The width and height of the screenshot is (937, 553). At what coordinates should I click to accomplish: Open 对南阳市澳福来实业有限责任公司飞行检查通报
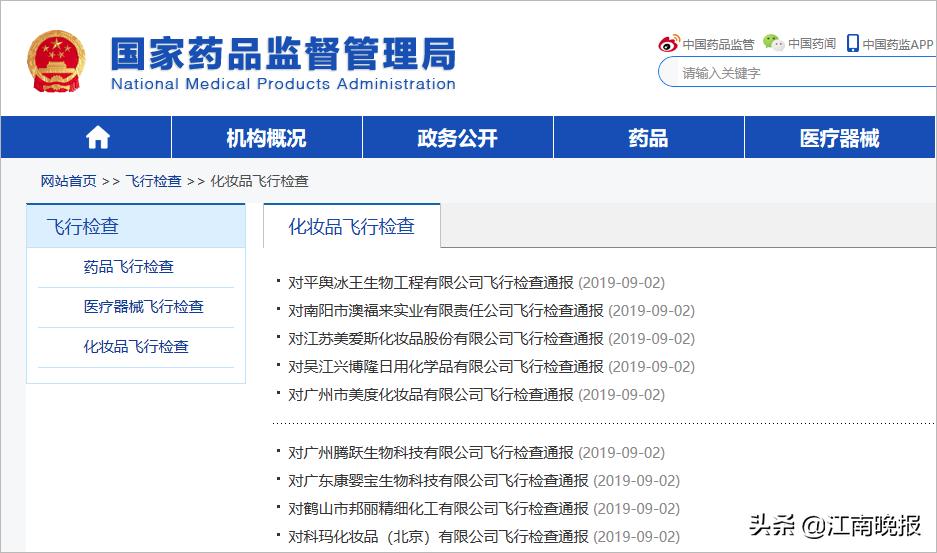click(445, 310)
